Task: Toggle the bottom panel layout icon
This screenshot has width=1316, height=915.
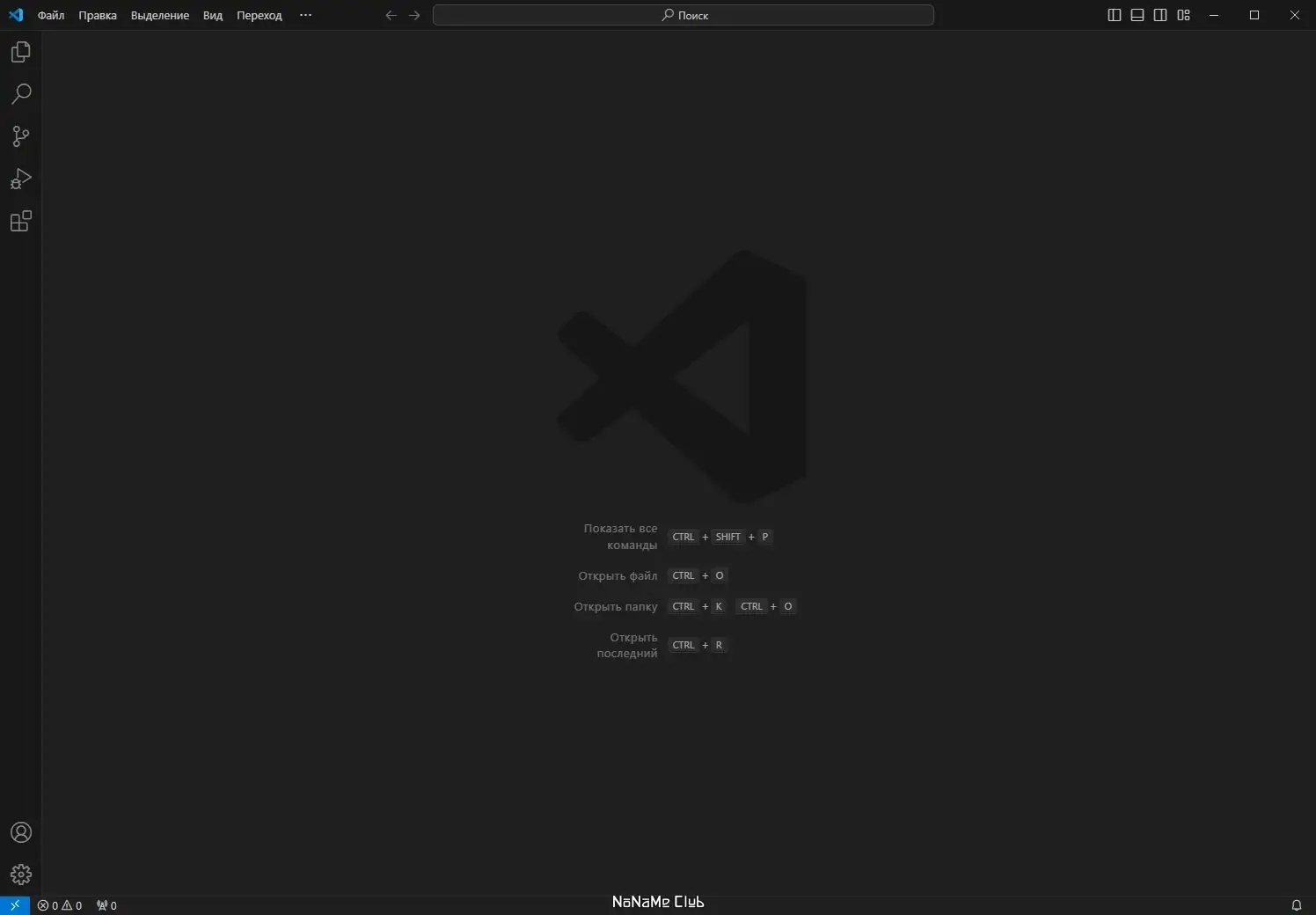Action: click(1137, 15)
